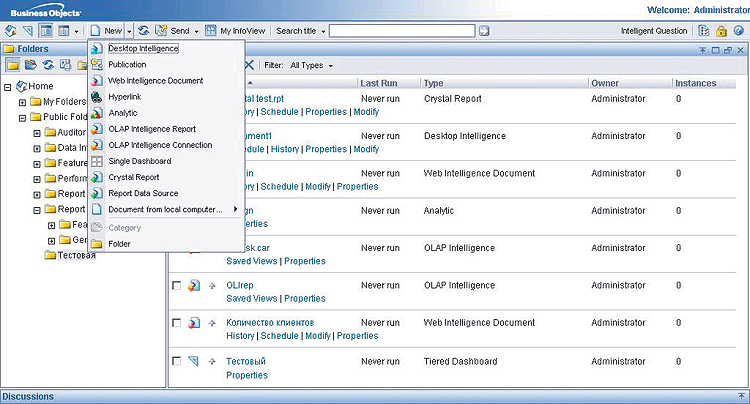Open Properties under Тестовый
Viewport: 750px width, 404px height.
tap(247, 376)
